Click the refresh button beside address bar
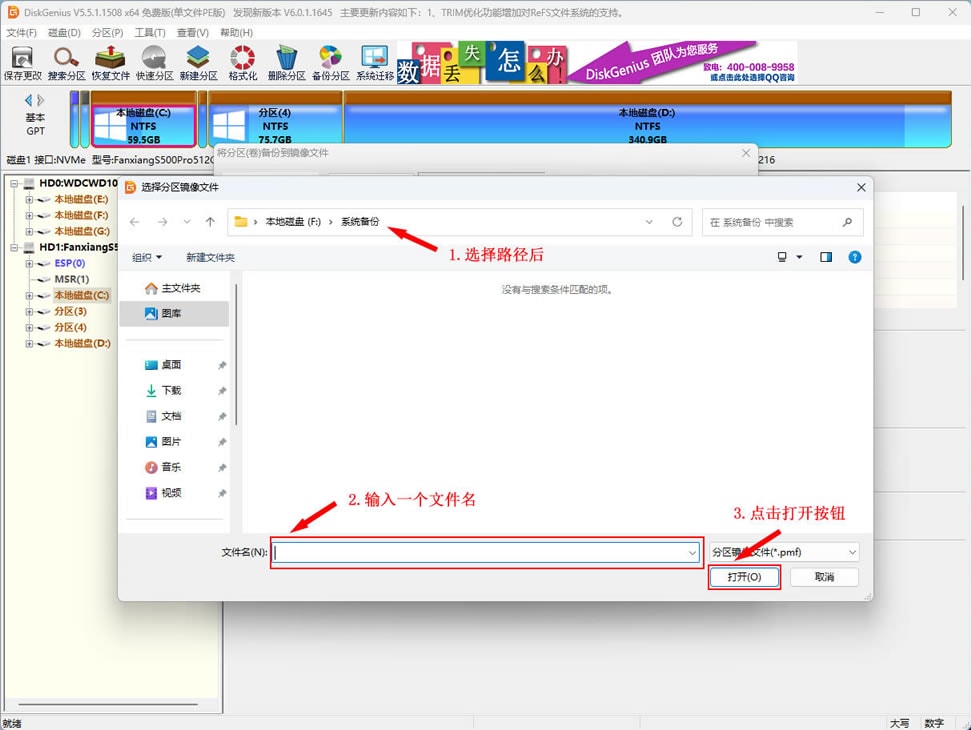The image size is (971, 730). (x=677, y=222)
